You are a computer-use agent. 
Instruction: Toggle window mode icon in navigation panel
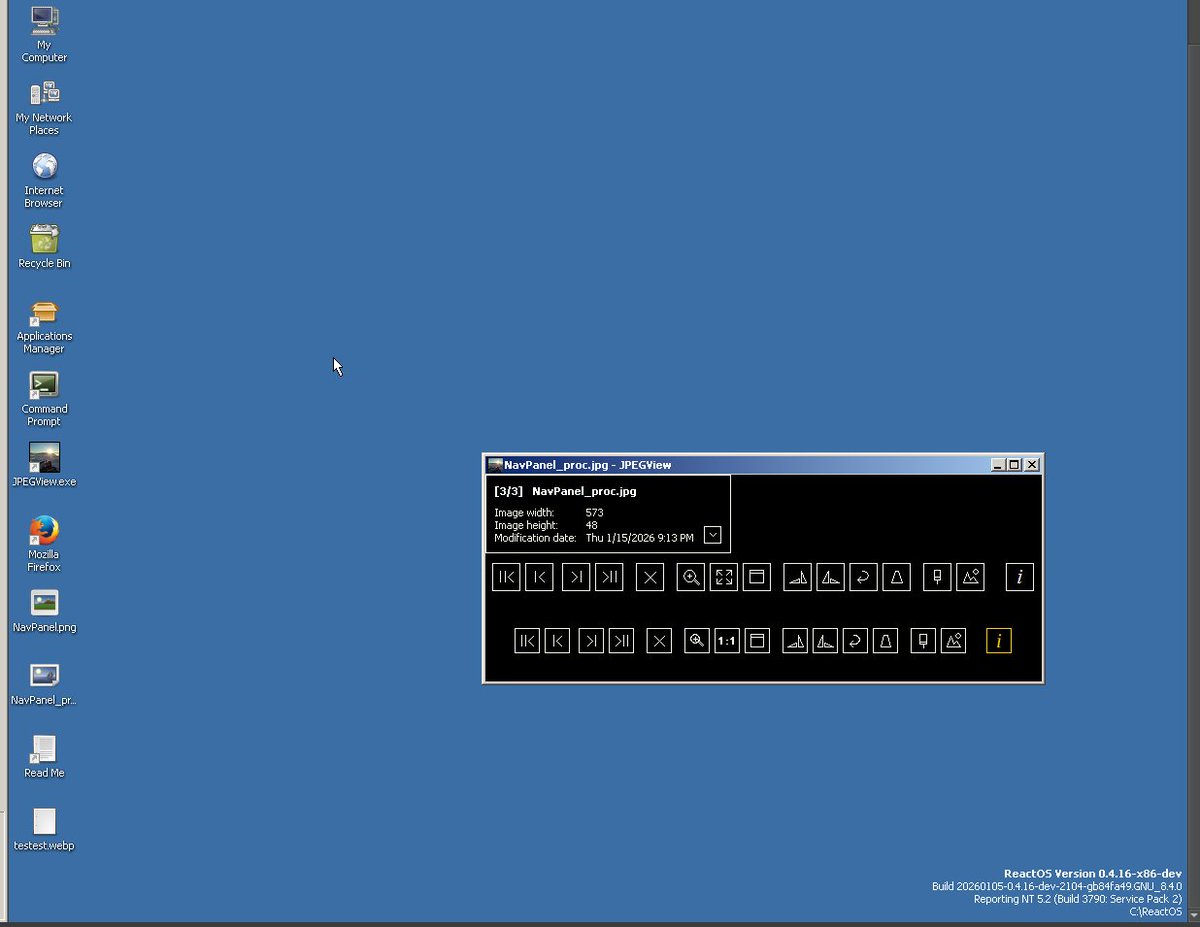click(x=757, y=641)
